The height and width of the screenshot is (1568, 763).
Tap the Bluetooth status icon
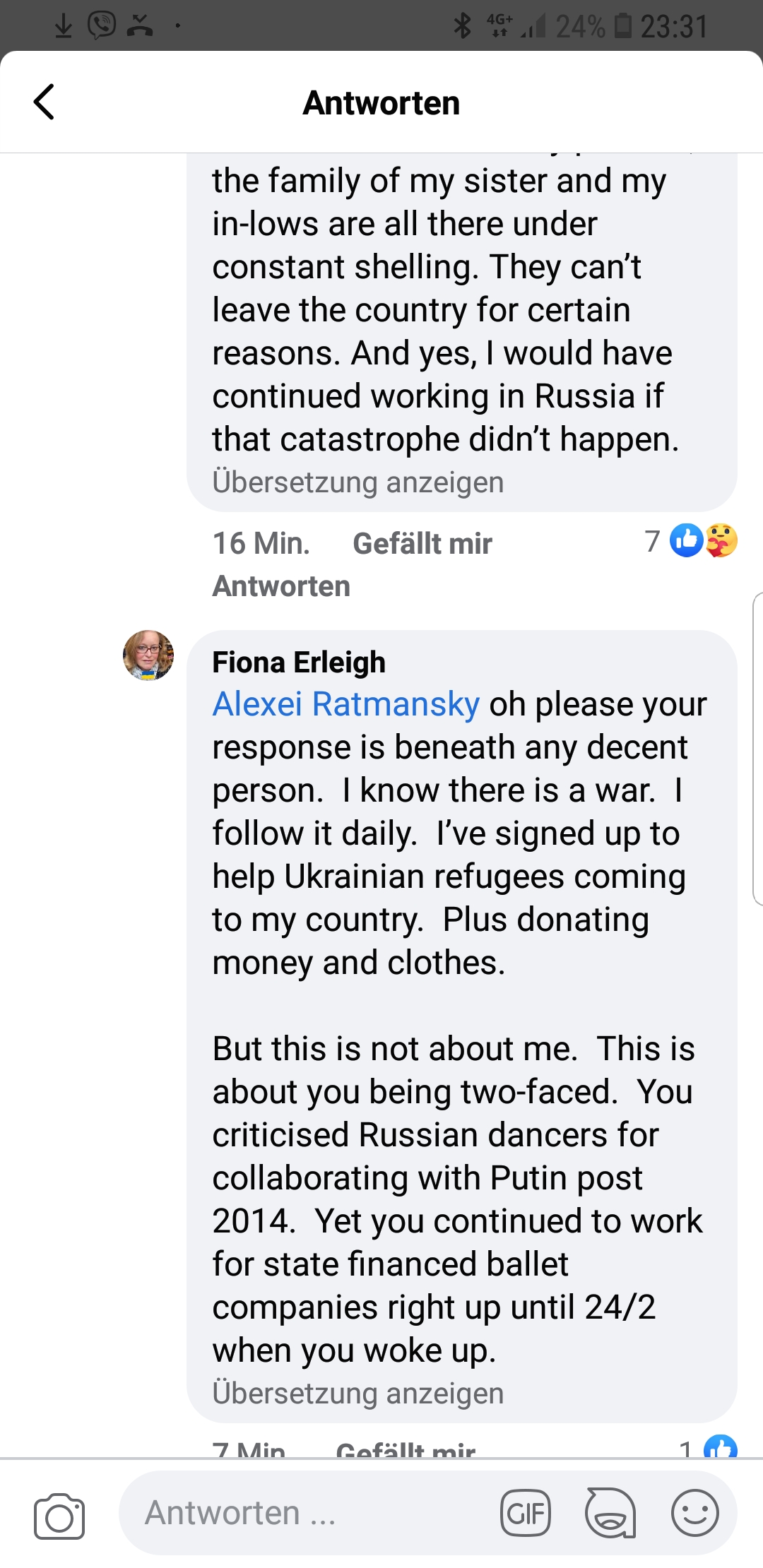coord(462,26)
